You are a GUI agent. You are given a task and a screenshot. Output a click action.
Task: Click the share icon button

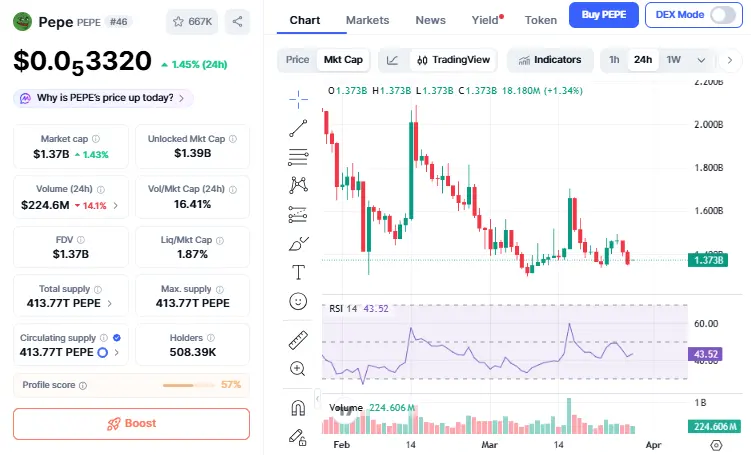pos(238,21)
